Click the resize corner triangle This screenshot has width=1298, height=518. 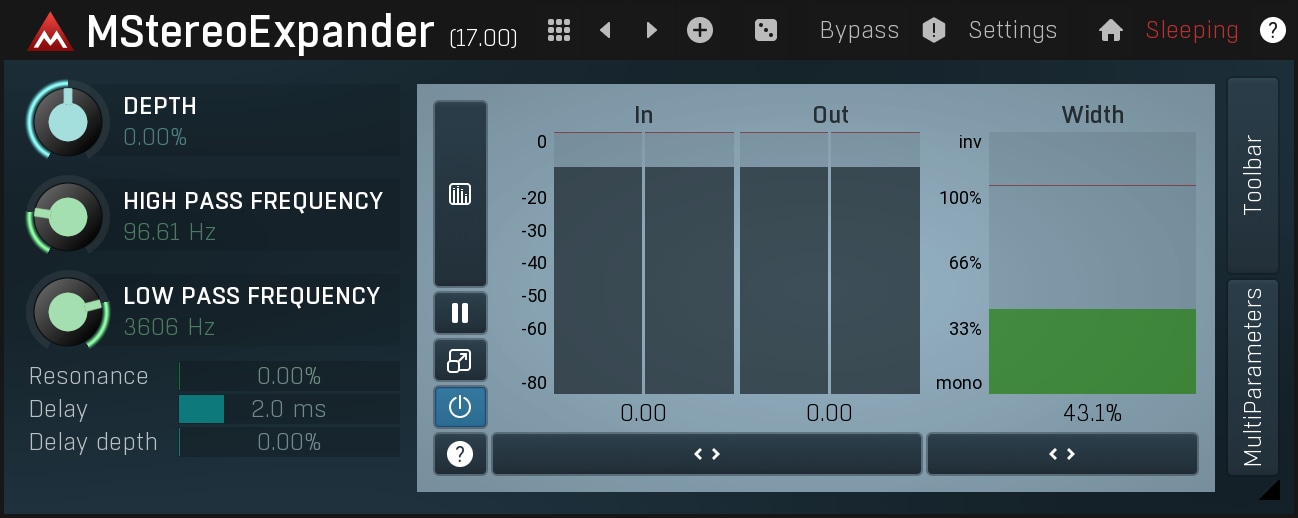pos(1268,489)
